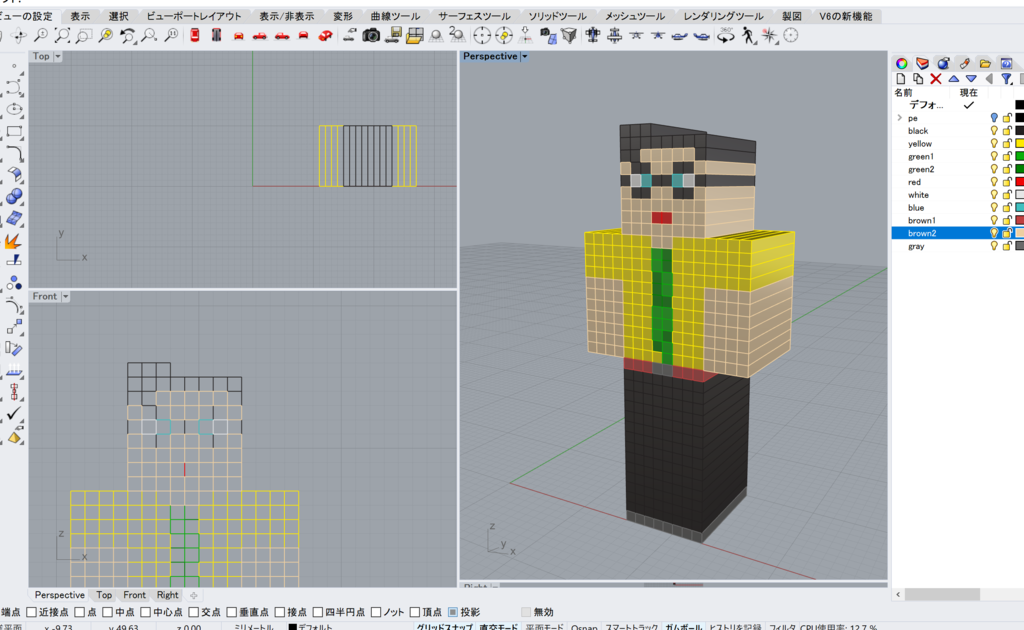Viewport: 1024px width, 630px height.
Task: Select the white layer row
Action: (957, 195)
